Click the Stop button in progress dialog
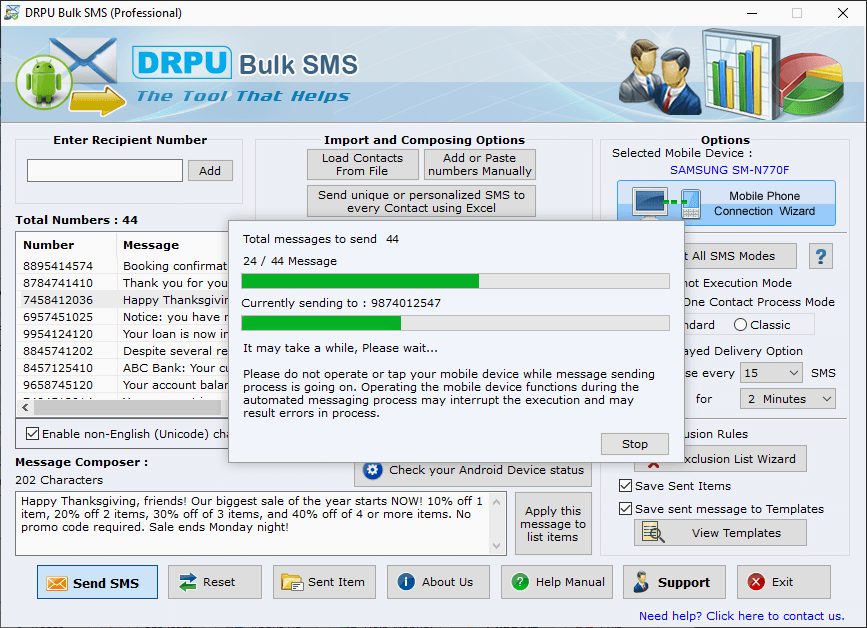The width and height of the screenshot is (867, 628). tap(635, 444)
